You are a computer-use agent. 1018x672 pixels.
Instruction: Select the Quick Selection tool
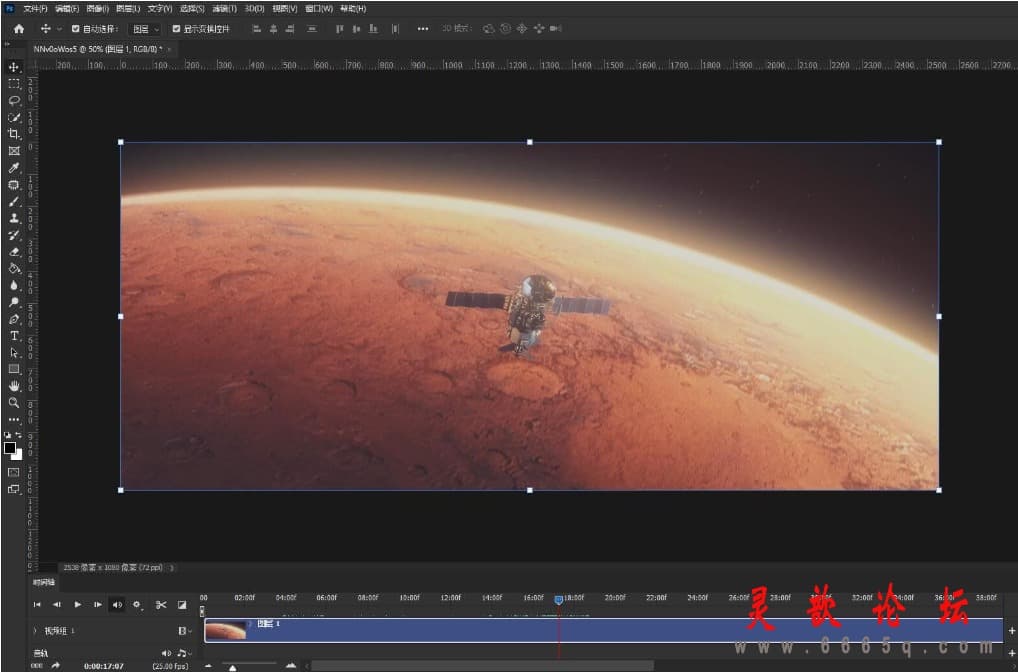pos(14,118)
